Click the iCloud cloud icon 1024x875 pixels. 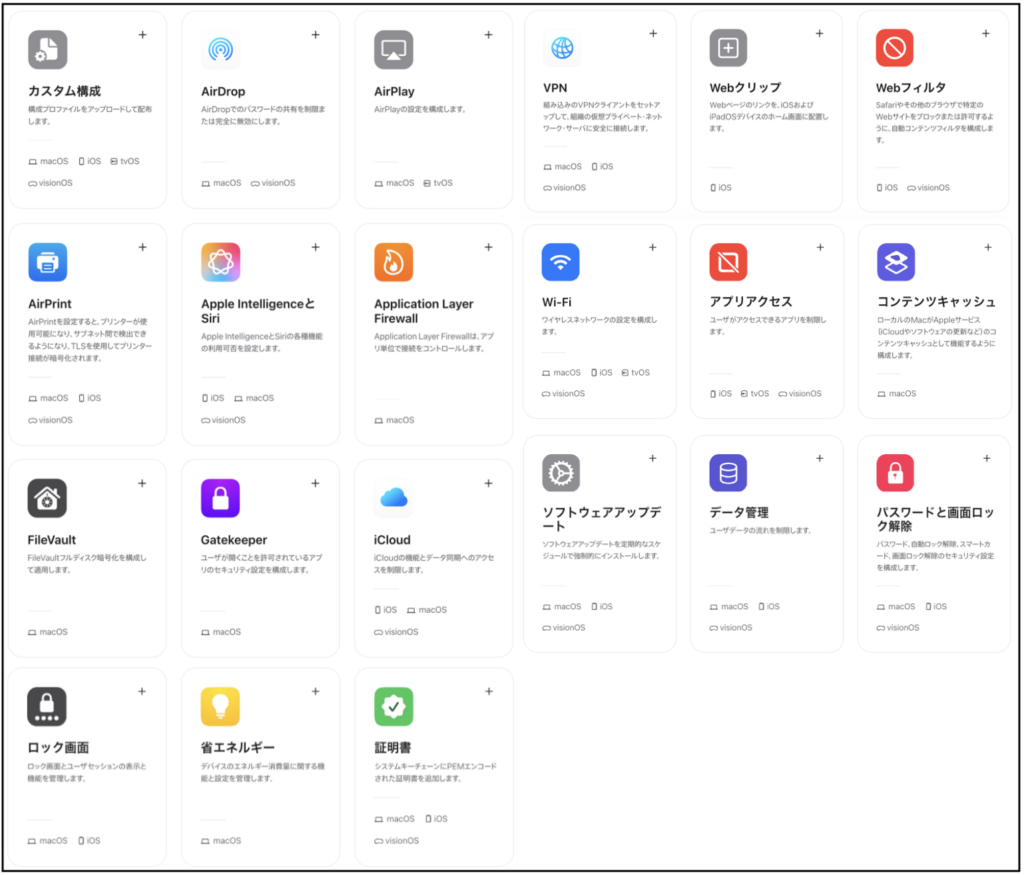[394, 498]
